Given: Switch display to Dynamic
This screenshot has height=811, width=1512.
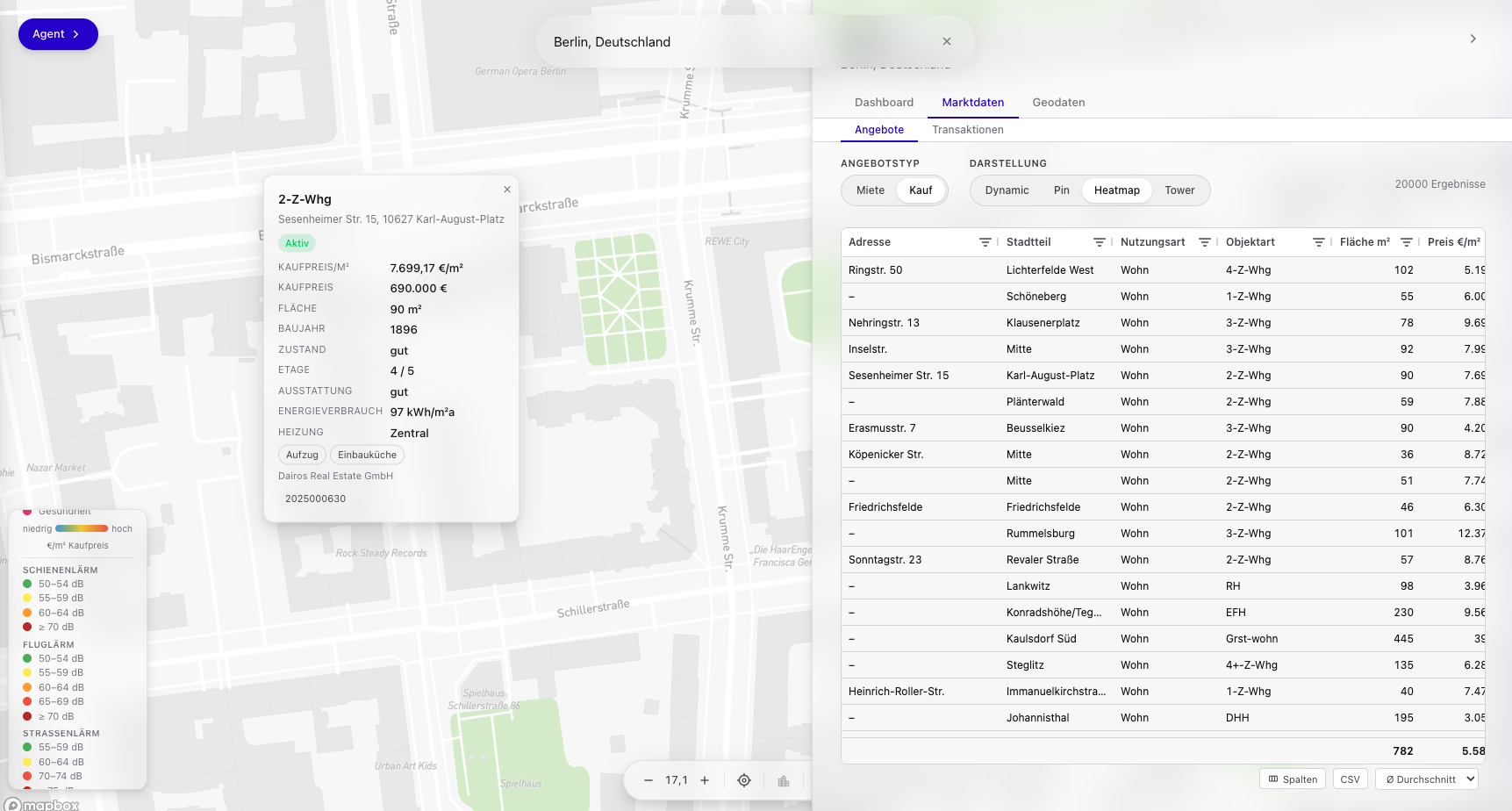Looking at the screenshot, I should [1007, 190].
